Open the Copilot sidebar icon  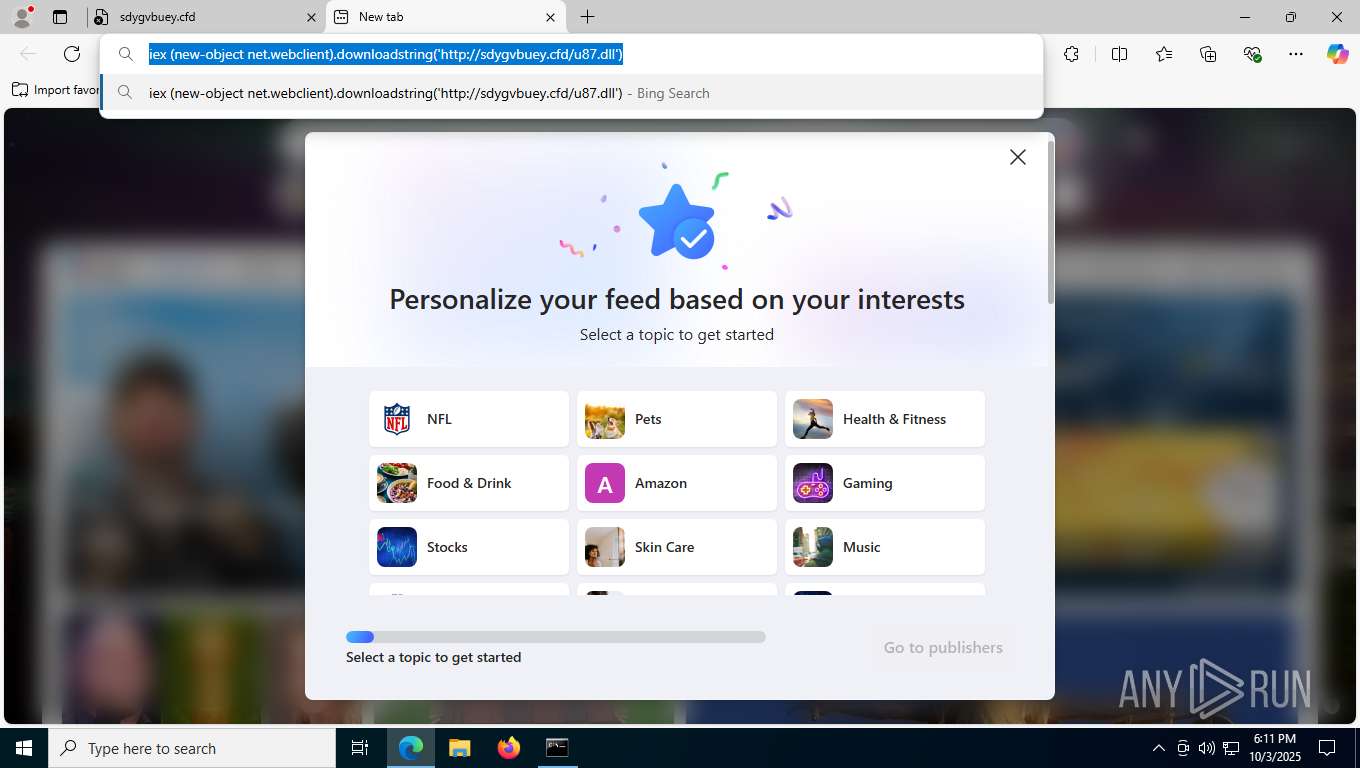pos(1338,54)
